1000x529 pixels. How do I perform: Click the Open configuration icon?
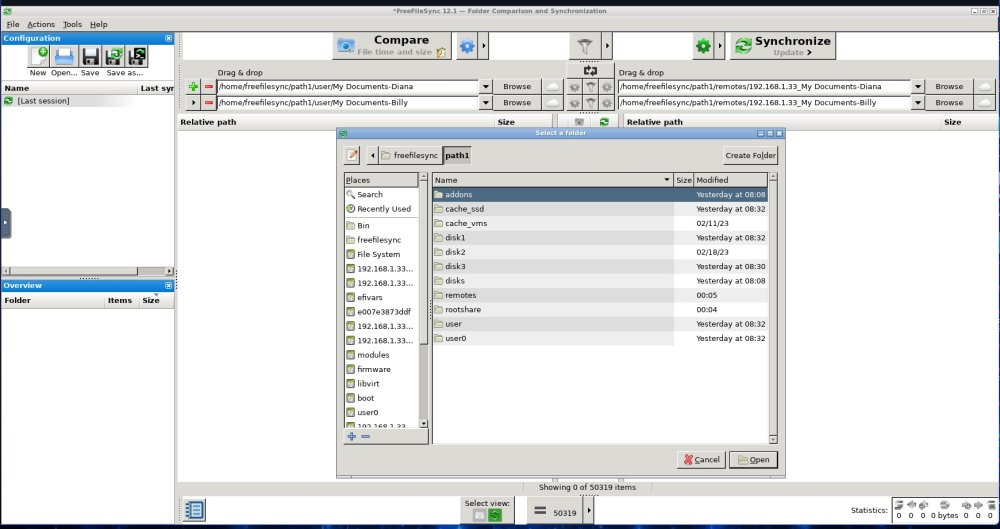pos(64,56)
